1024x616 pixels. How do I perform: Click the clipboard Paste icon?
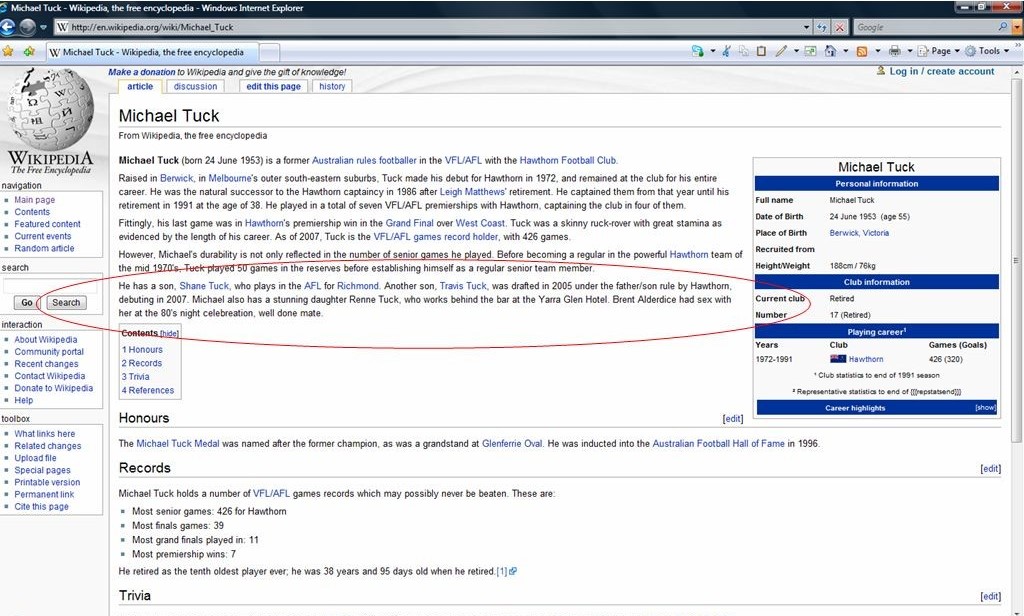[761, 51]
